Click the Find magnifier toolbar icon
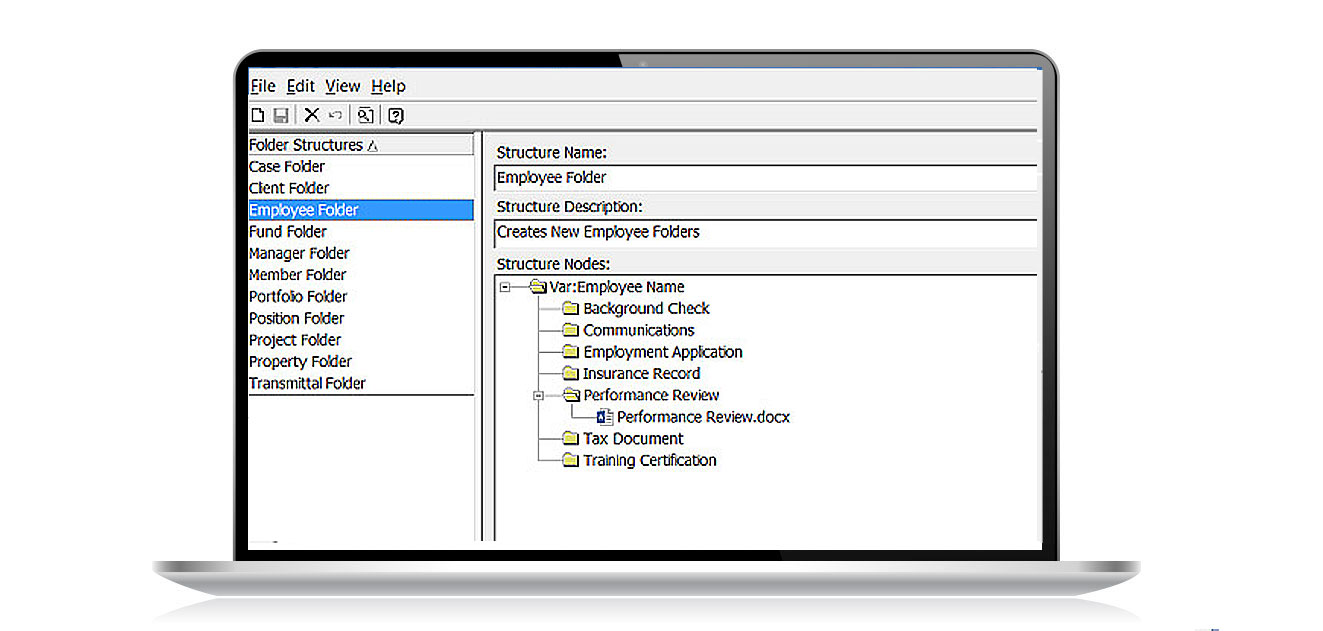Image resolution: width=1323 pixels, height=631 pixels. click(366, 115)
